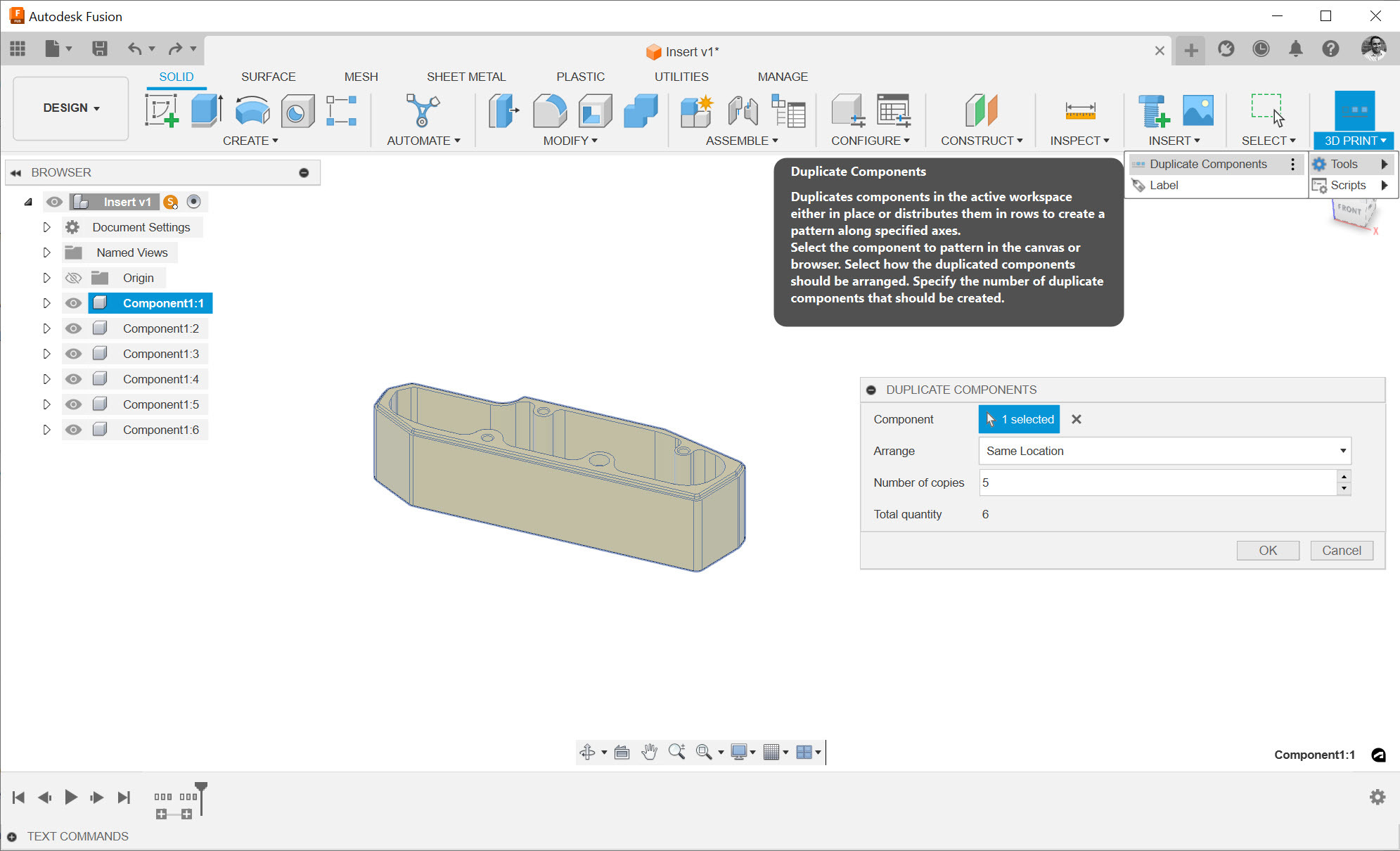Click the Save icon in toolbar
1400x851 pixels.
(x=100, y=49)
